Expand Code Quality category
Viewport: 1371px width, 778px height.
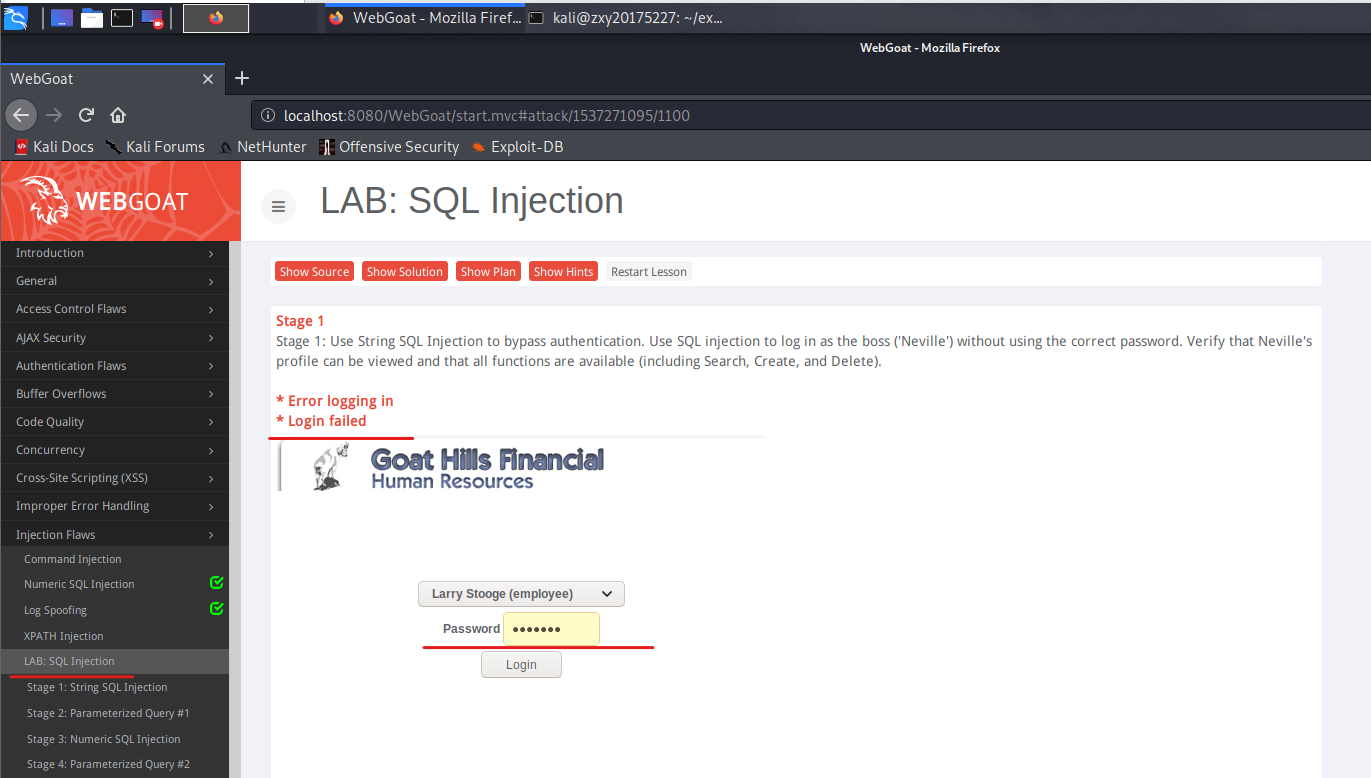pos(114,422)
